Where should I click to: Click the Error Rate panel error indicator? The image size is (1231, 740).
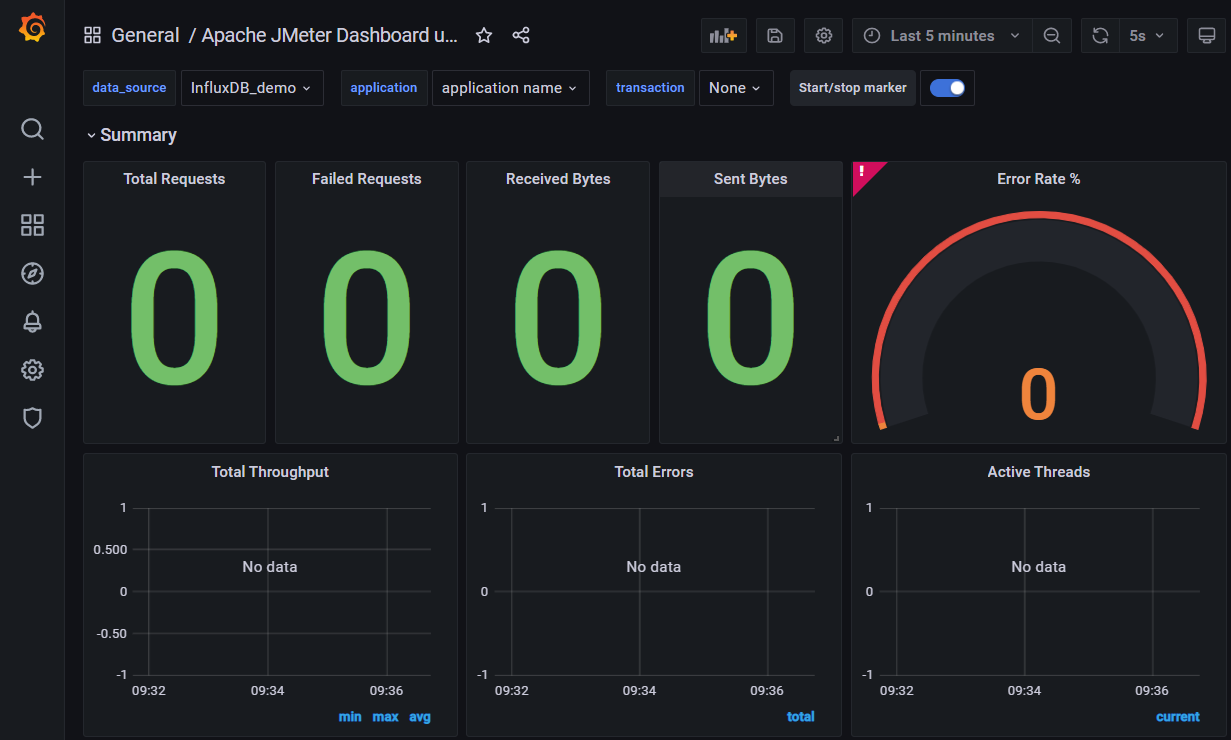pos(863,172)
